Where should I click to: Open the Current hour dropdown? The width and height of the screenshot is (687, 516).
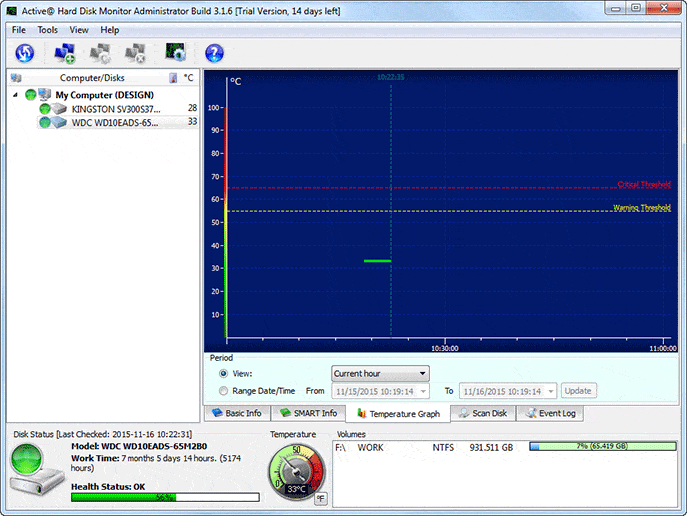click(380, 373)
